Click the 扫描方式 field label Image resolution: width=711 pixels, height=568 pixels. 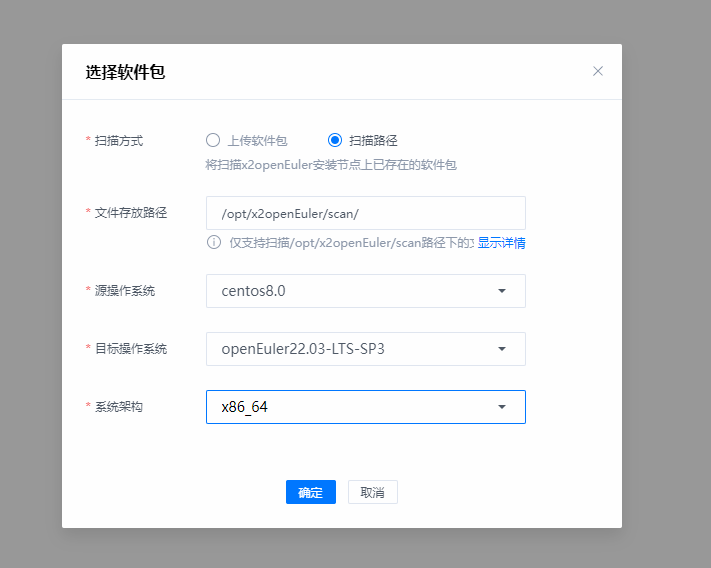coord(118,141)
